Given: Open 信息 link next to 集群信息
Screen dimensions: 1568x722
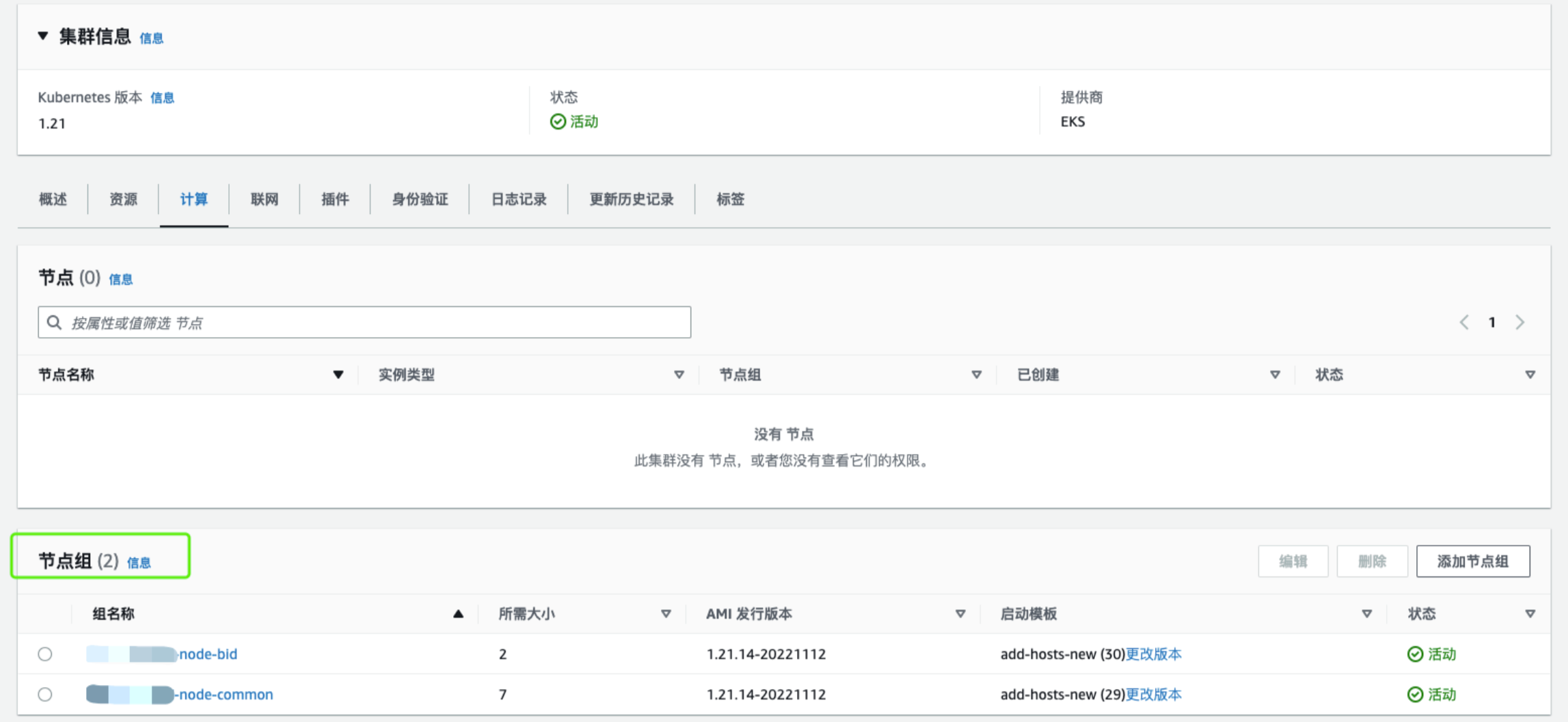Looking at the screenshot, I should pos(151,38).
